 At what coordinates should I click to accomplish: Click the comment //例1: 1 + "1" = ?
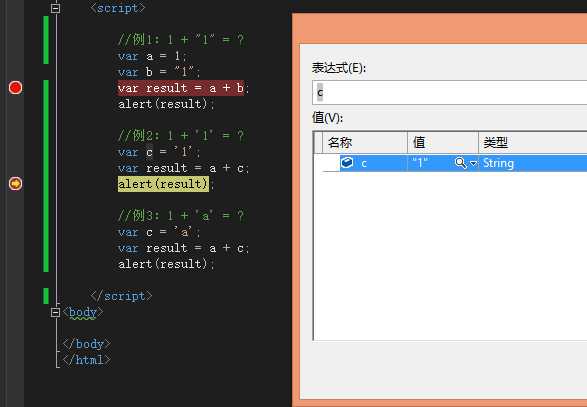[x=181, y=39]
